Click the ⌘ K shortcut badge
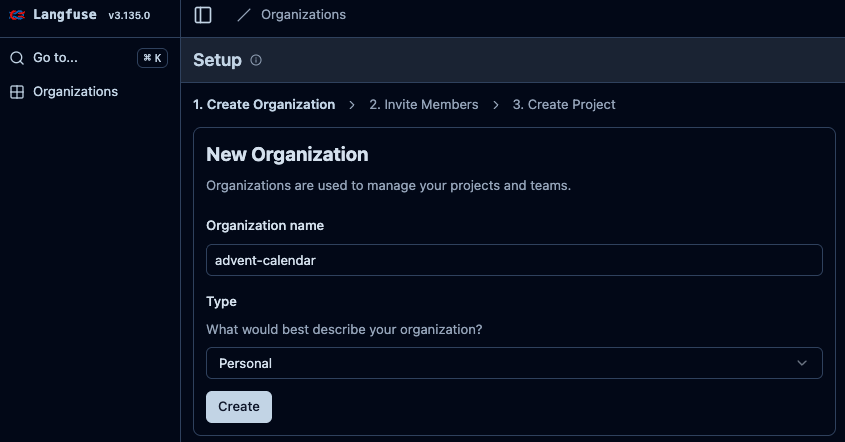This screenshot has height=442, width=845. click(153, 58)
